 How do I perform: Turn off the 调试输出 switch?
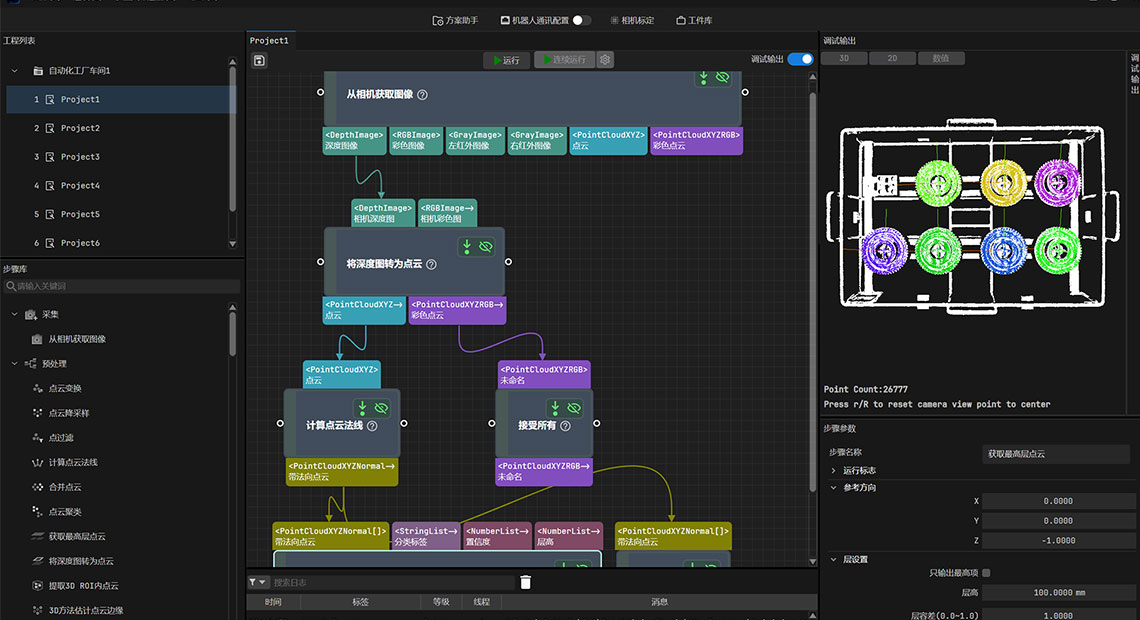[800, 59]
